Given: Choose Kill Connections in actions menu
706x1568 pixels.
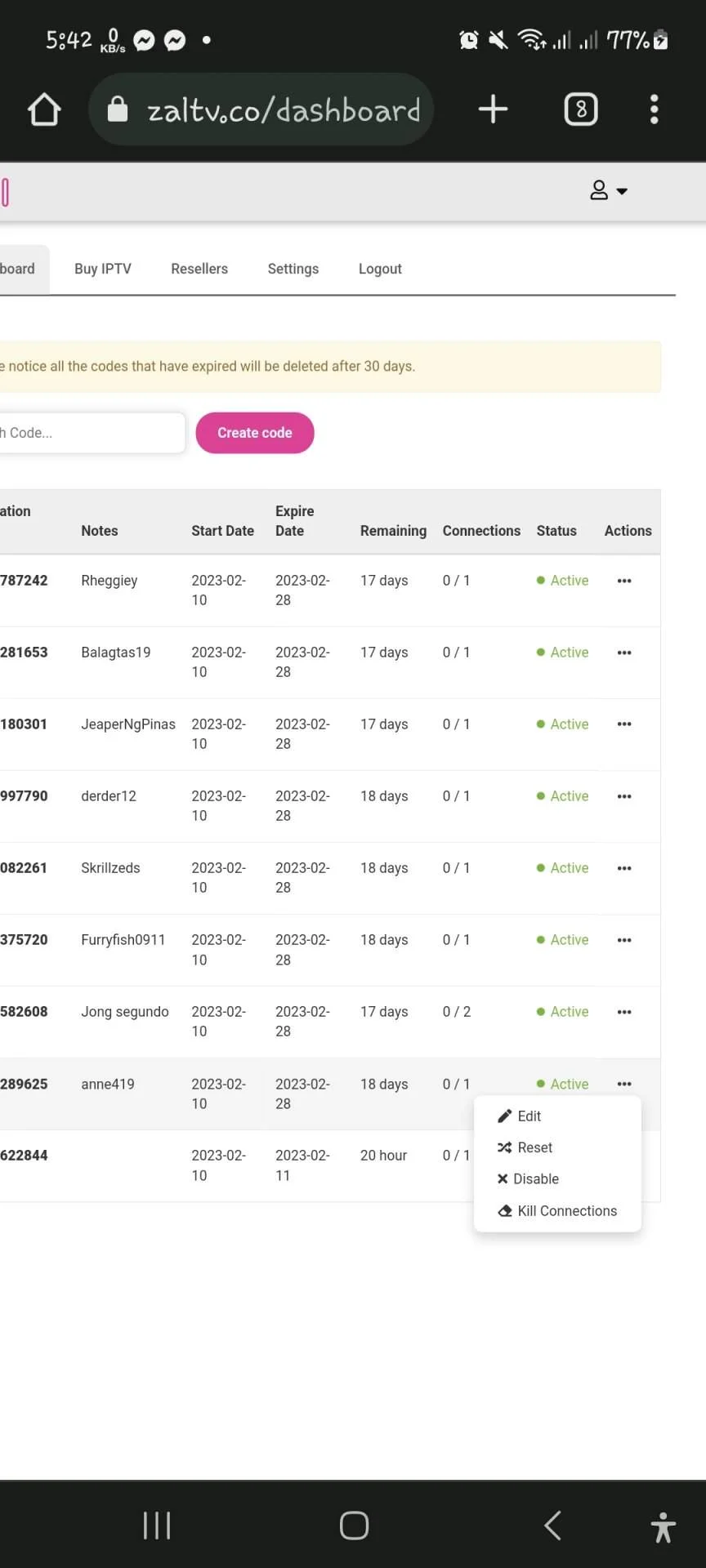Looking at the screenshot, I should 557,1211.
